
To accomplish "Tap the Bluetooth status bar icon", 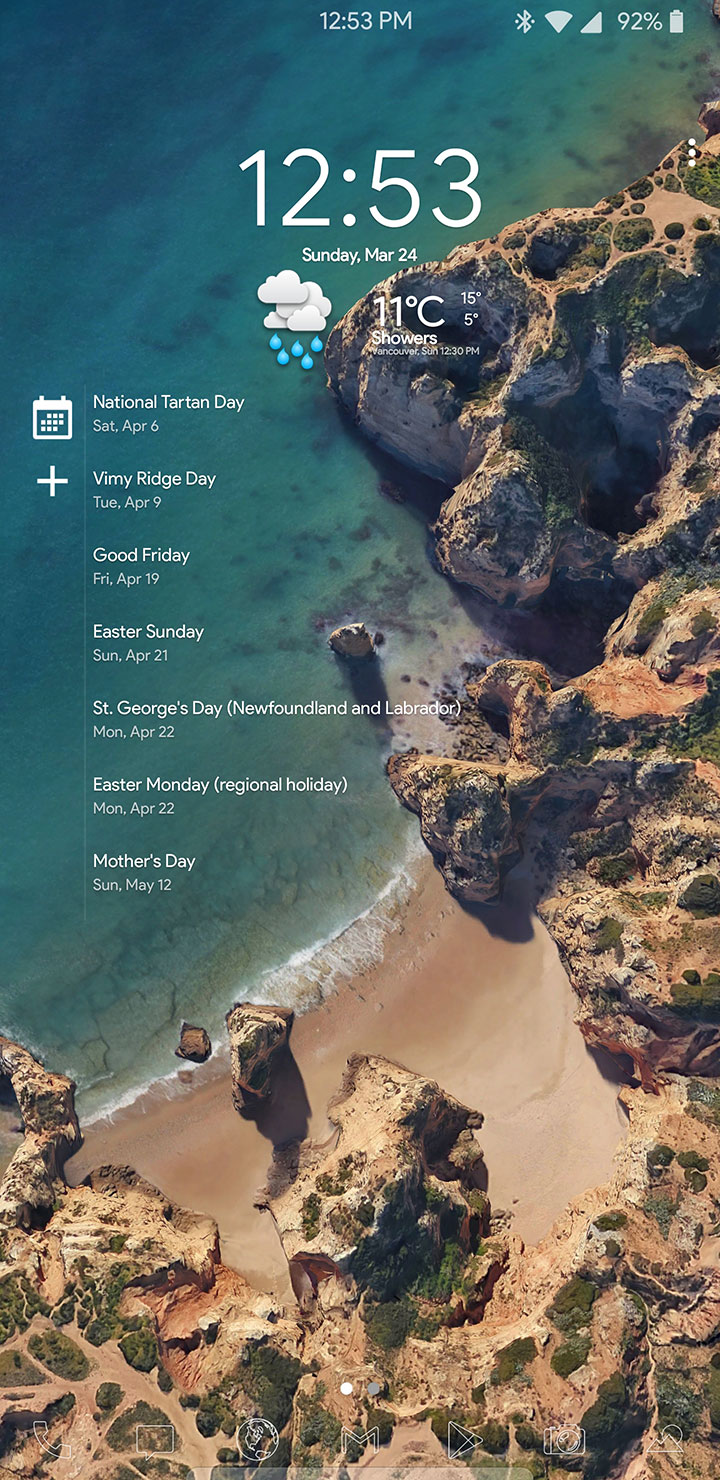I will 524,21.
